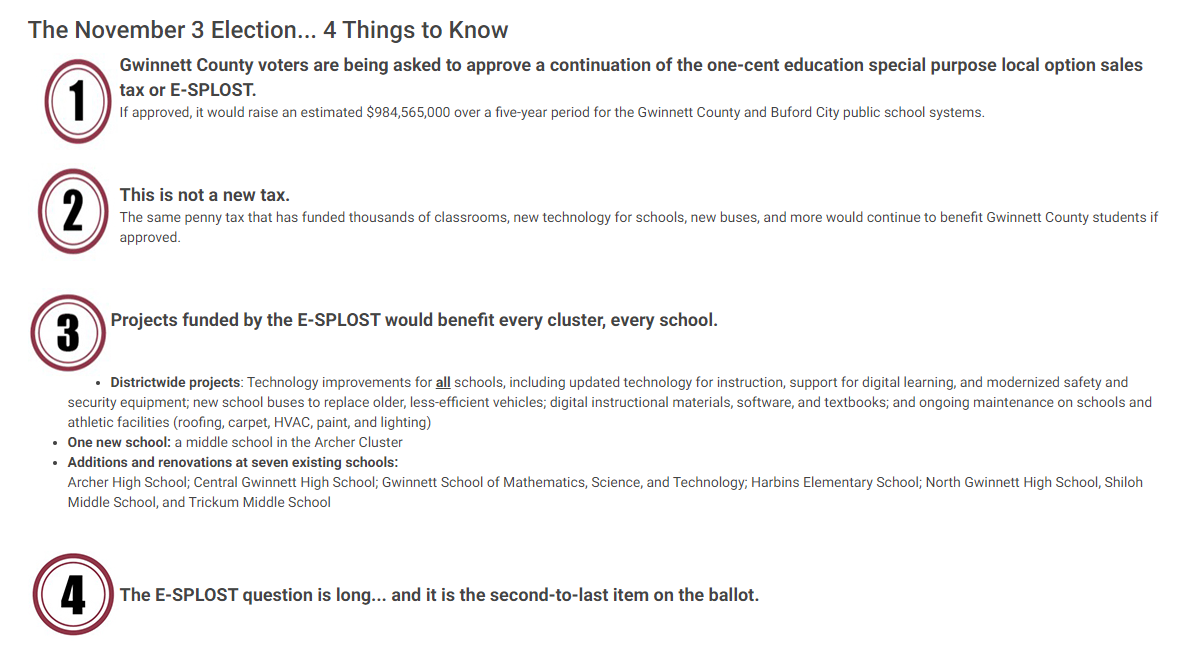The image size is (1183, 661).
Task: Click the underlined word "all"
Action: click(442, 382)
